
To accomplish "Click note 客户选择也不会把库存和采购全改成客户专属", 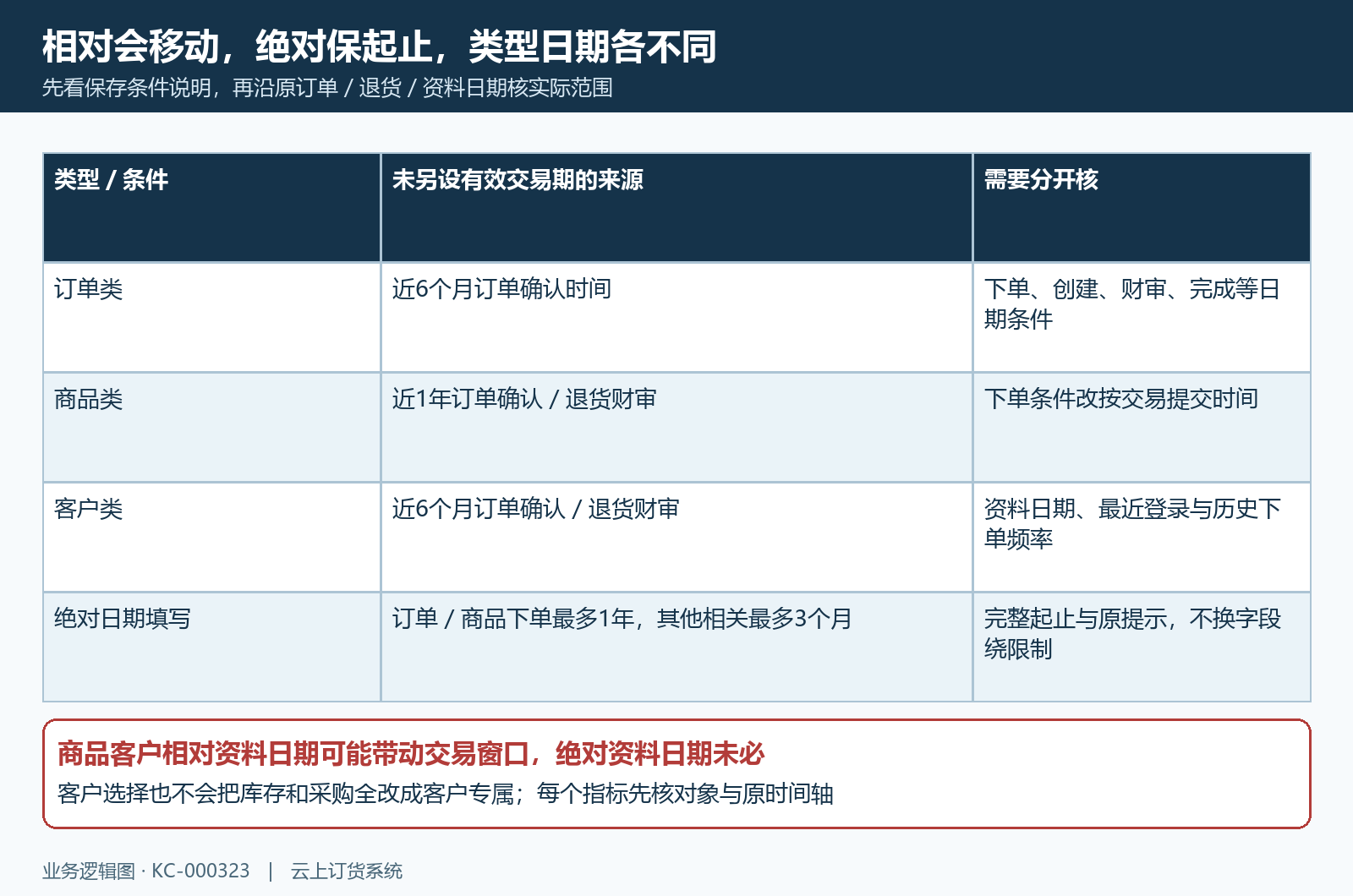I will click(x=286, y=794).
